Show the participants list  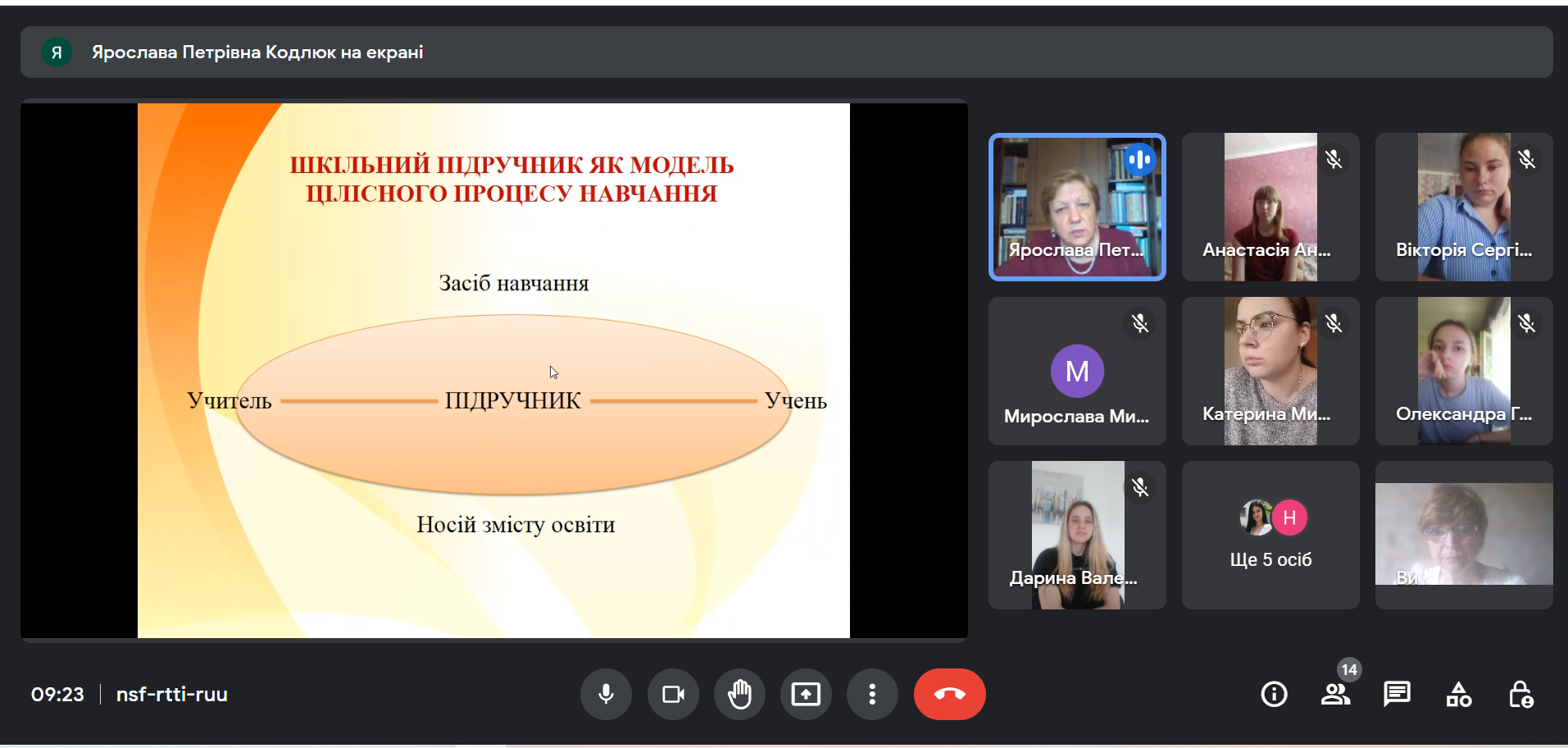coord(1335,695)
